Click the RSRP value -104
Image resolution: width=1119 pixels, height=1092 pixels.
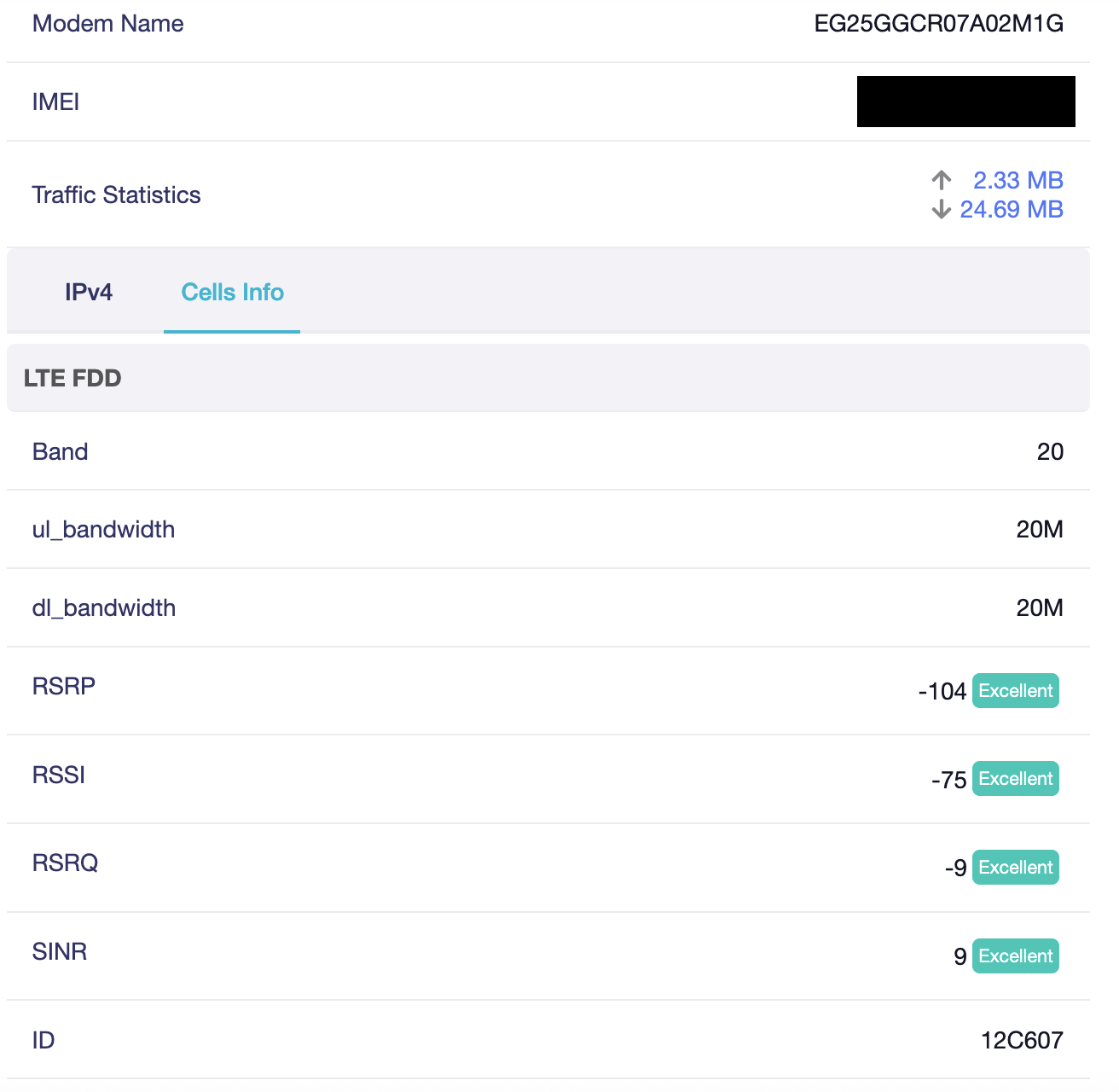point(942,692)
